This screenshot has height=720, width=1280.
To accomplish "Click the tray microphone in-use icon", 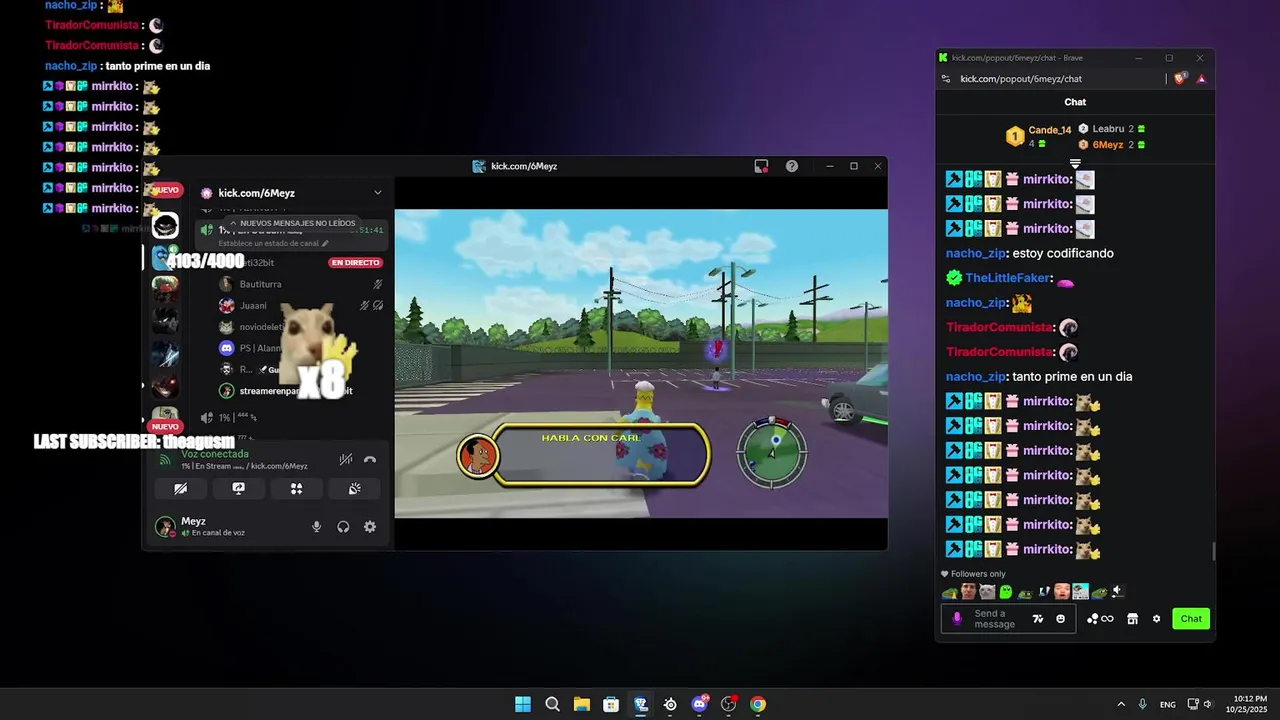I will (x=1142, y=704).
